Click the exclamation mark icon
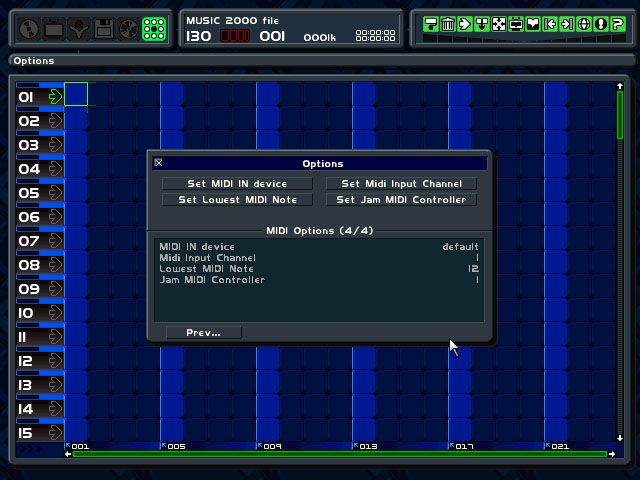The image size is (640, 480). point(601,23)
